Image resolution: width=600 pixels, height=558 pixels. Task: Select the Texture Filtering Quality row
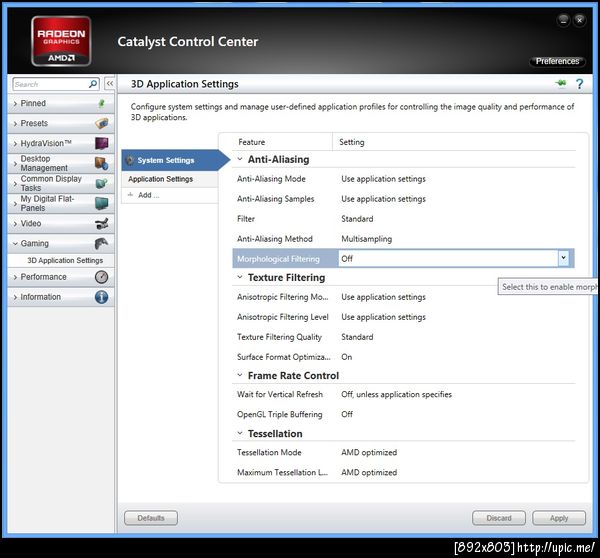403,337
